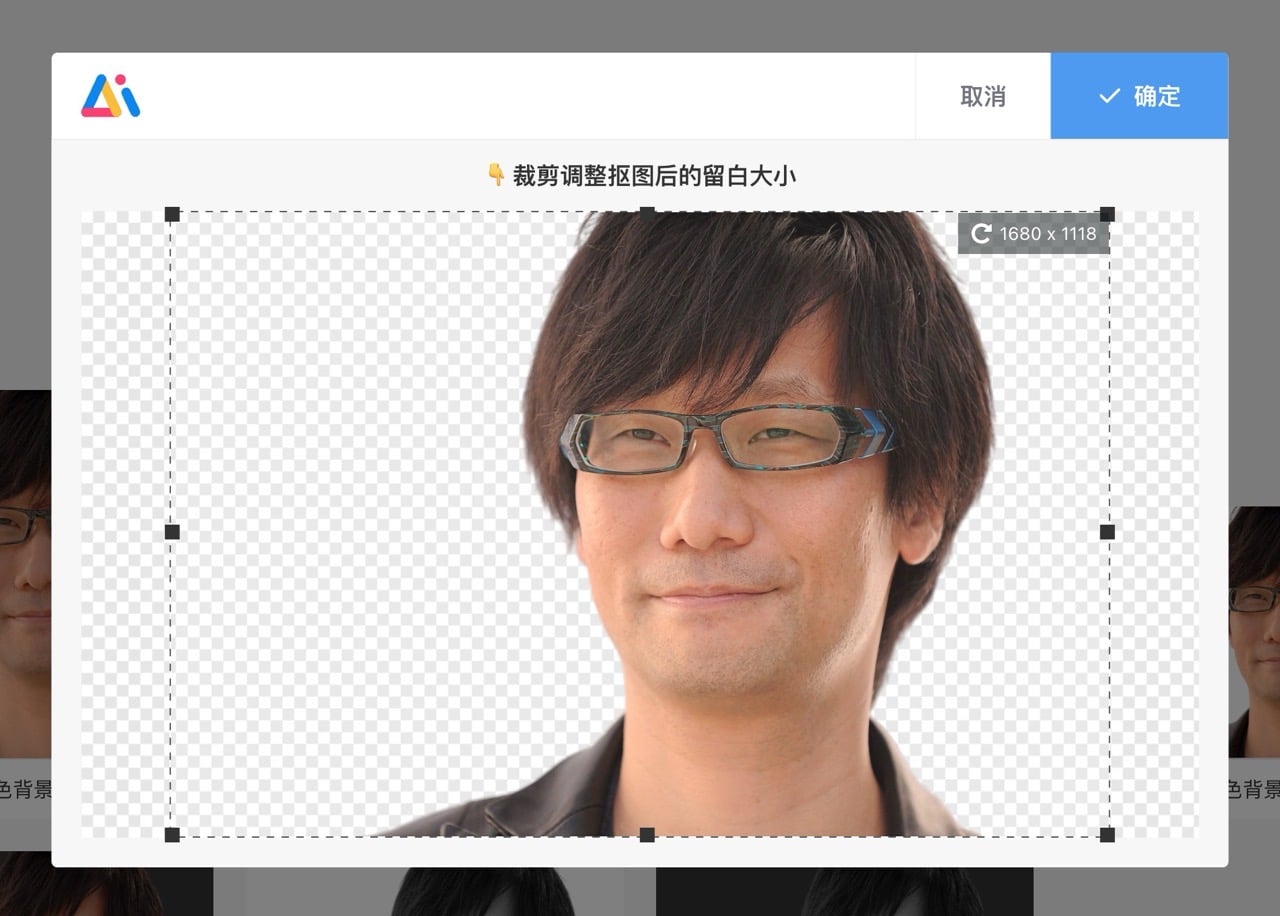The image size is (1280, 916).
Task: Click the heading 裁剪调整抠图后的留白大小
Action: point(654,176)
